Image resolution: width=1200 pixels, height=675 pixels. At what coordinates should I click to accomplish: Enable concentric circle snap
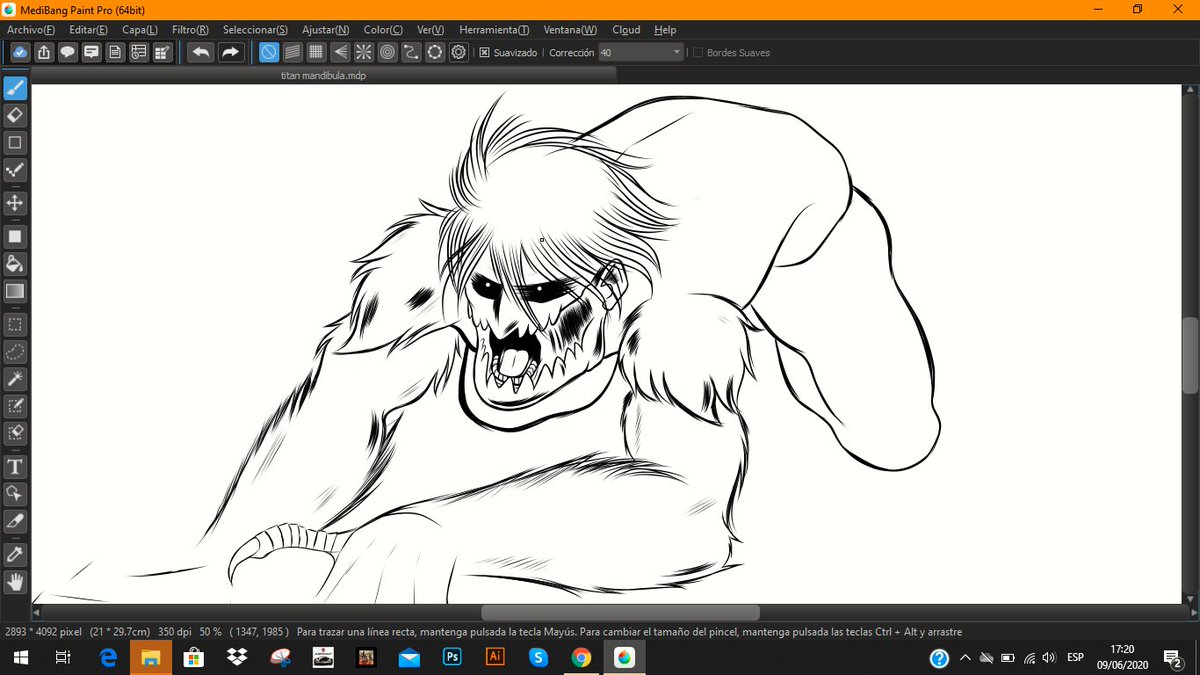[x=388, y=52]
